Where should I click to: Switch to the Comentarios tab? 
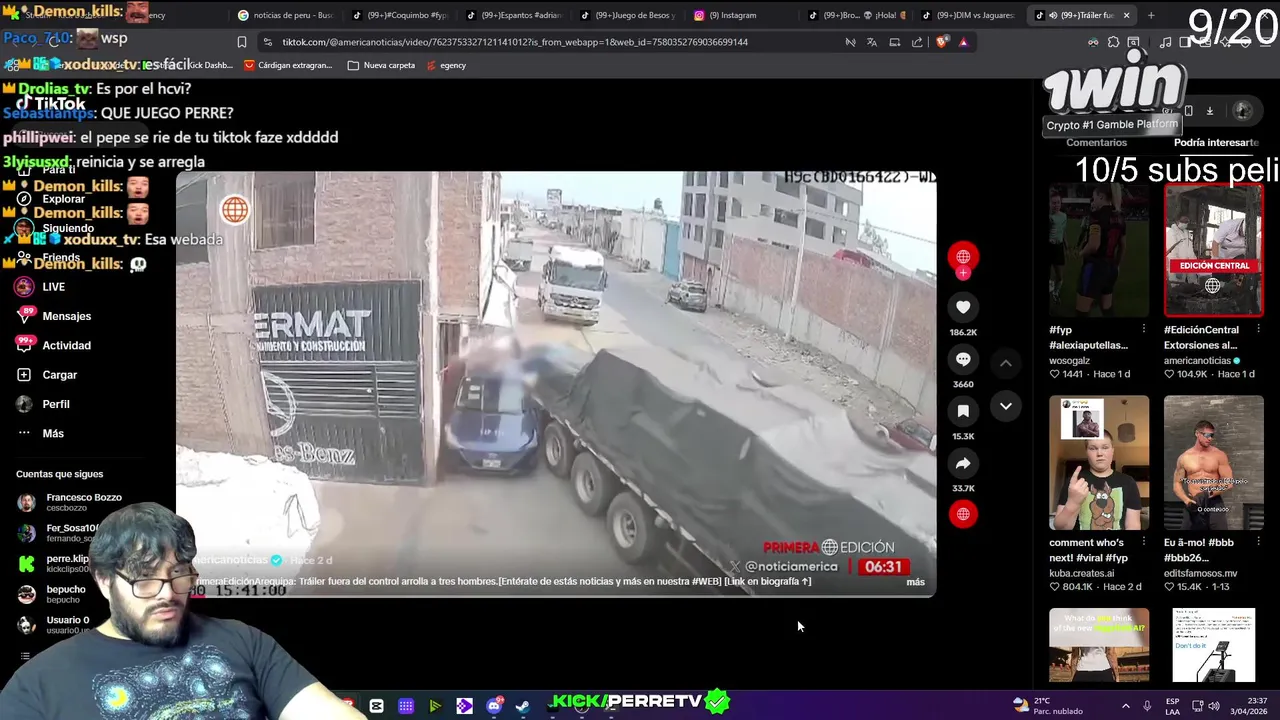coord(1096,143)
